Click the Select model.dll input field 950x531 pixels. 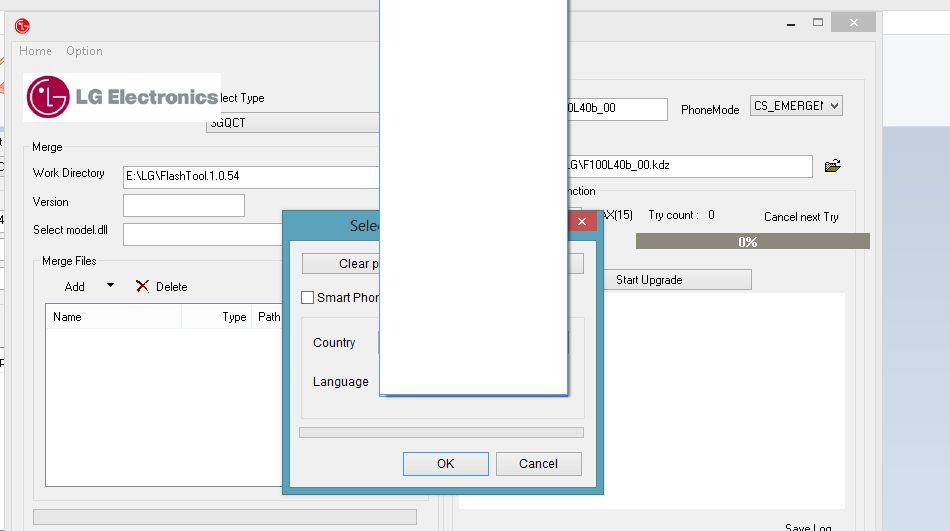(x=203, y=235)
